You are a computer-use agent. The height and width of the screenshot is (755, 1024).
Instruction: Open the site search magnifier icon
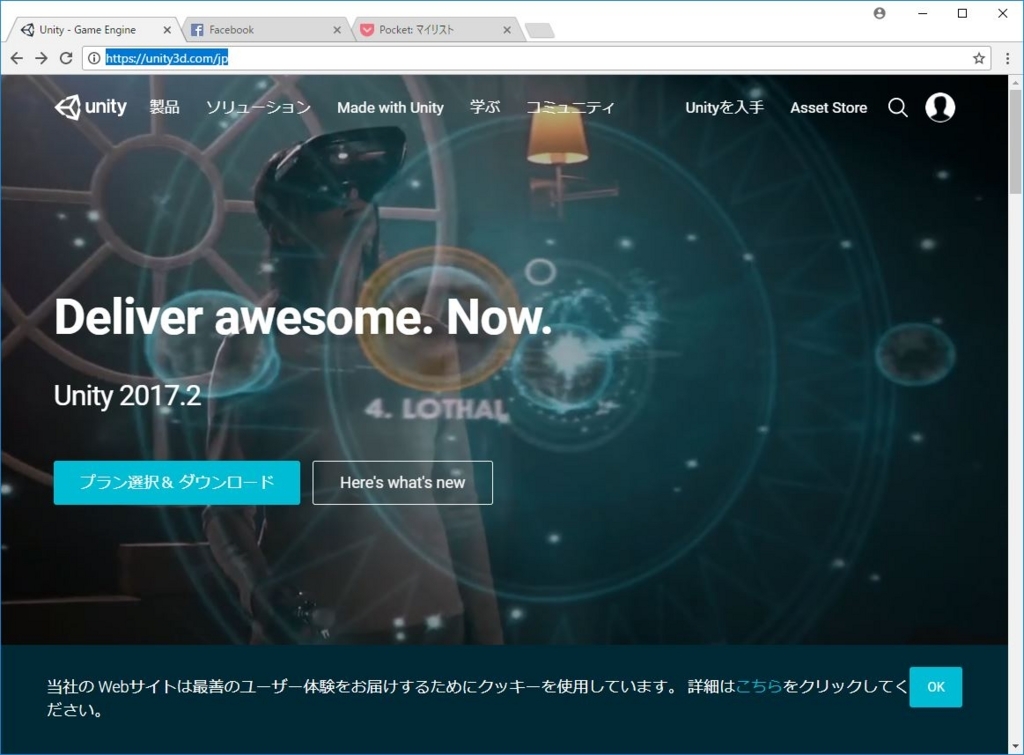[897, 107]
